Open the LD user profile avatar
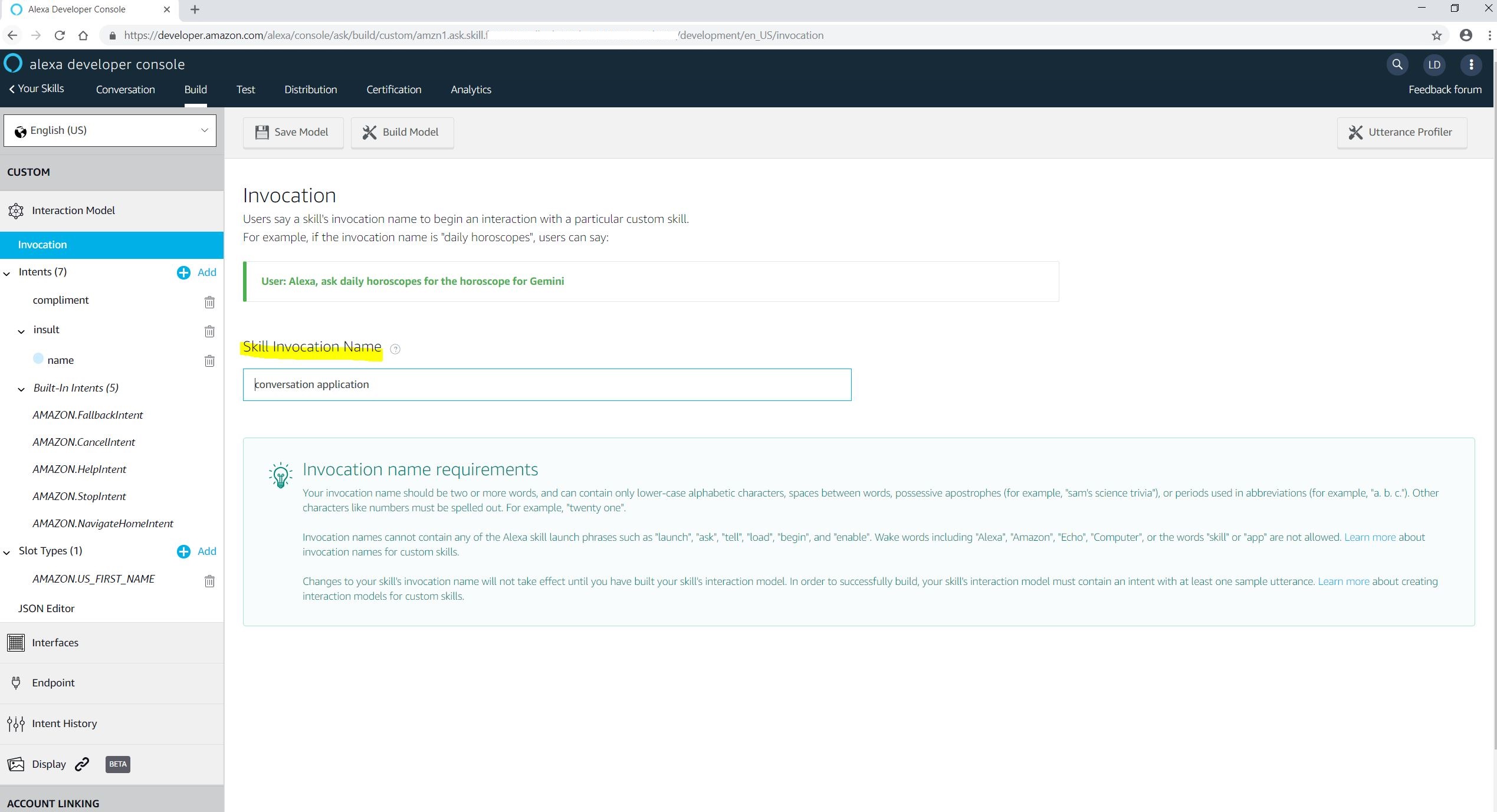 click(x=1434, y=64)
